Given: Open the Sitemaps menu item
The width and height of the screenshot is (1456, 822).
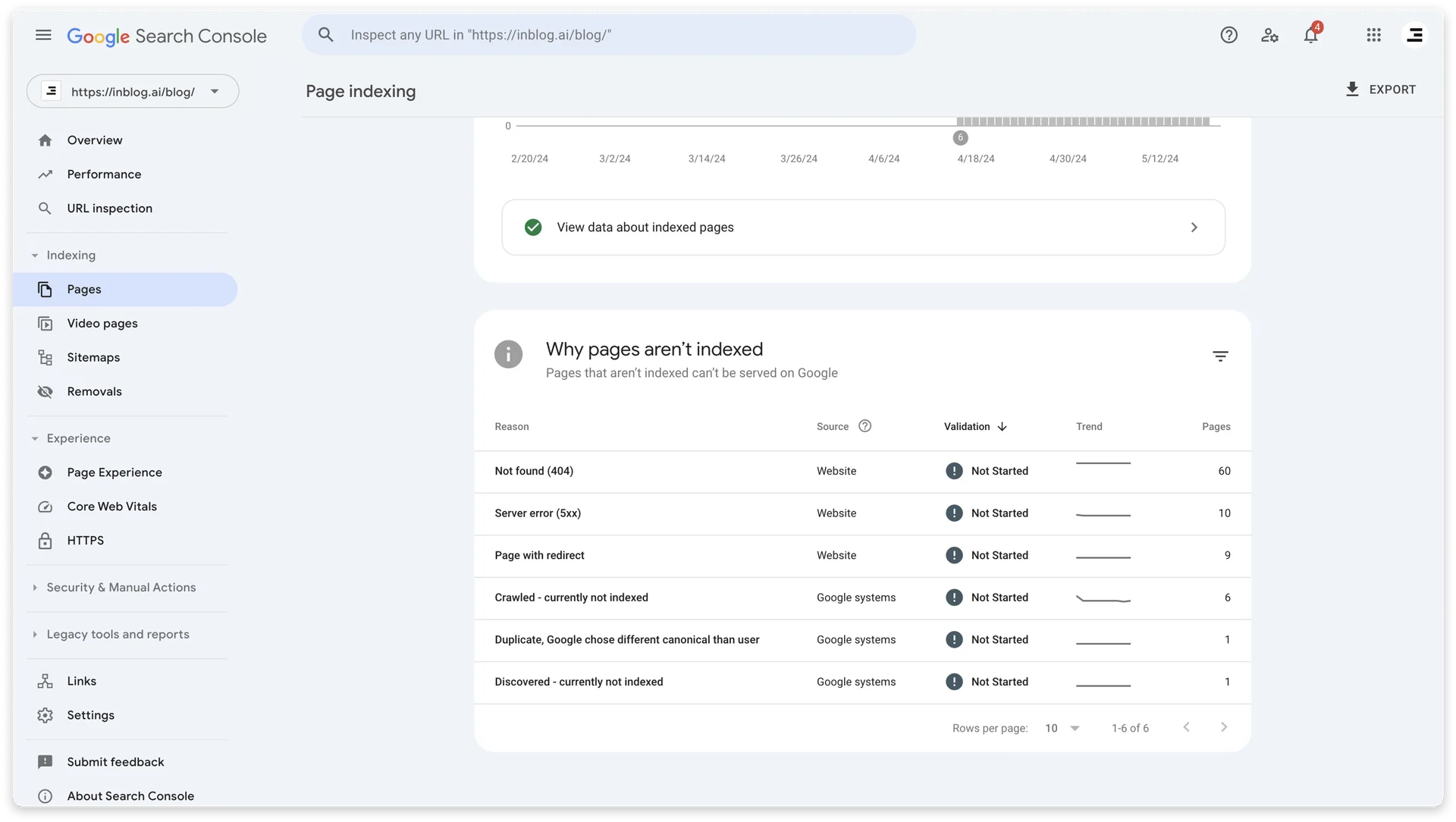Looking at the screenshot, I should (93, 357).
